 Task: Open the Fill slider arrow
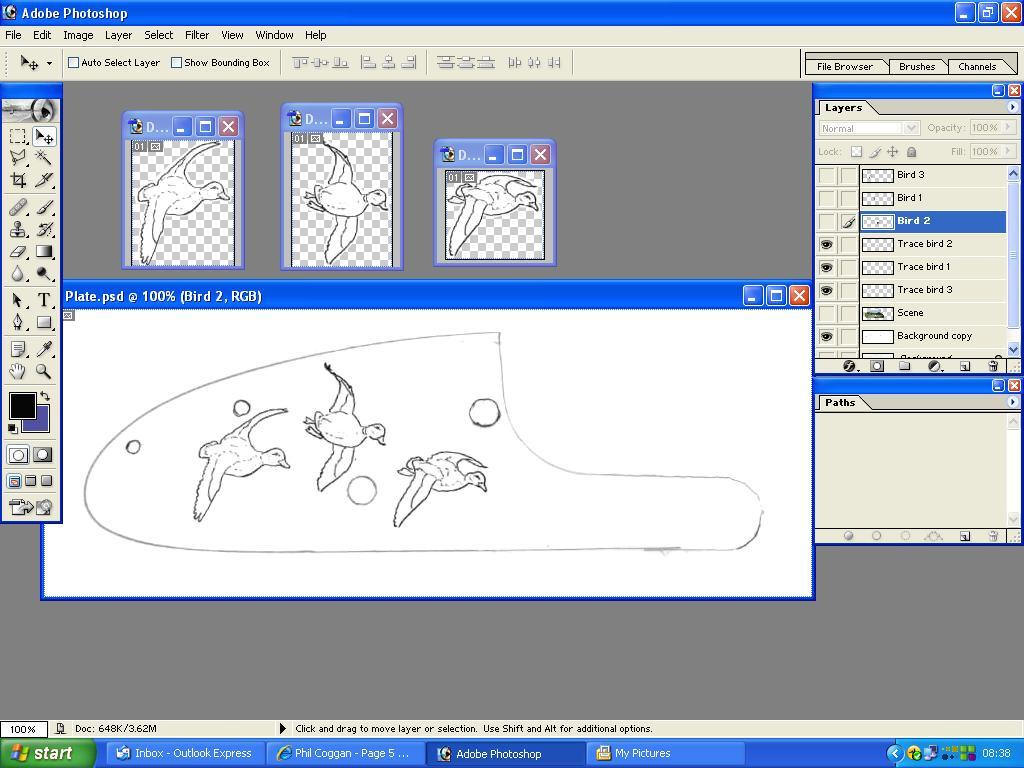pyautogui.click(x=1008, y=152)
